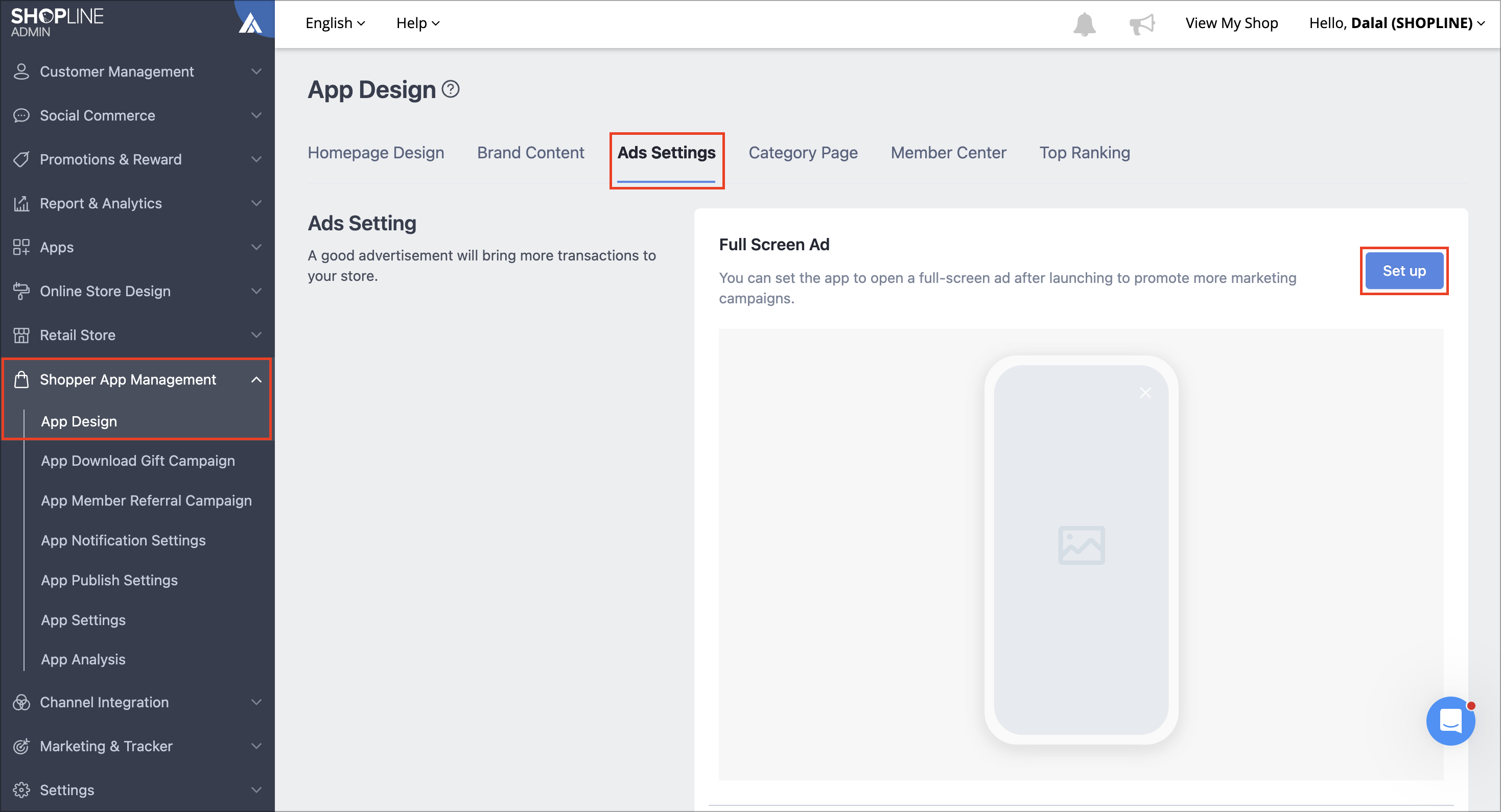Click the Retail Store shop icon
The width and height of the screenshot is (1501, 812).
pyautogui.click(x=21, y=335)
